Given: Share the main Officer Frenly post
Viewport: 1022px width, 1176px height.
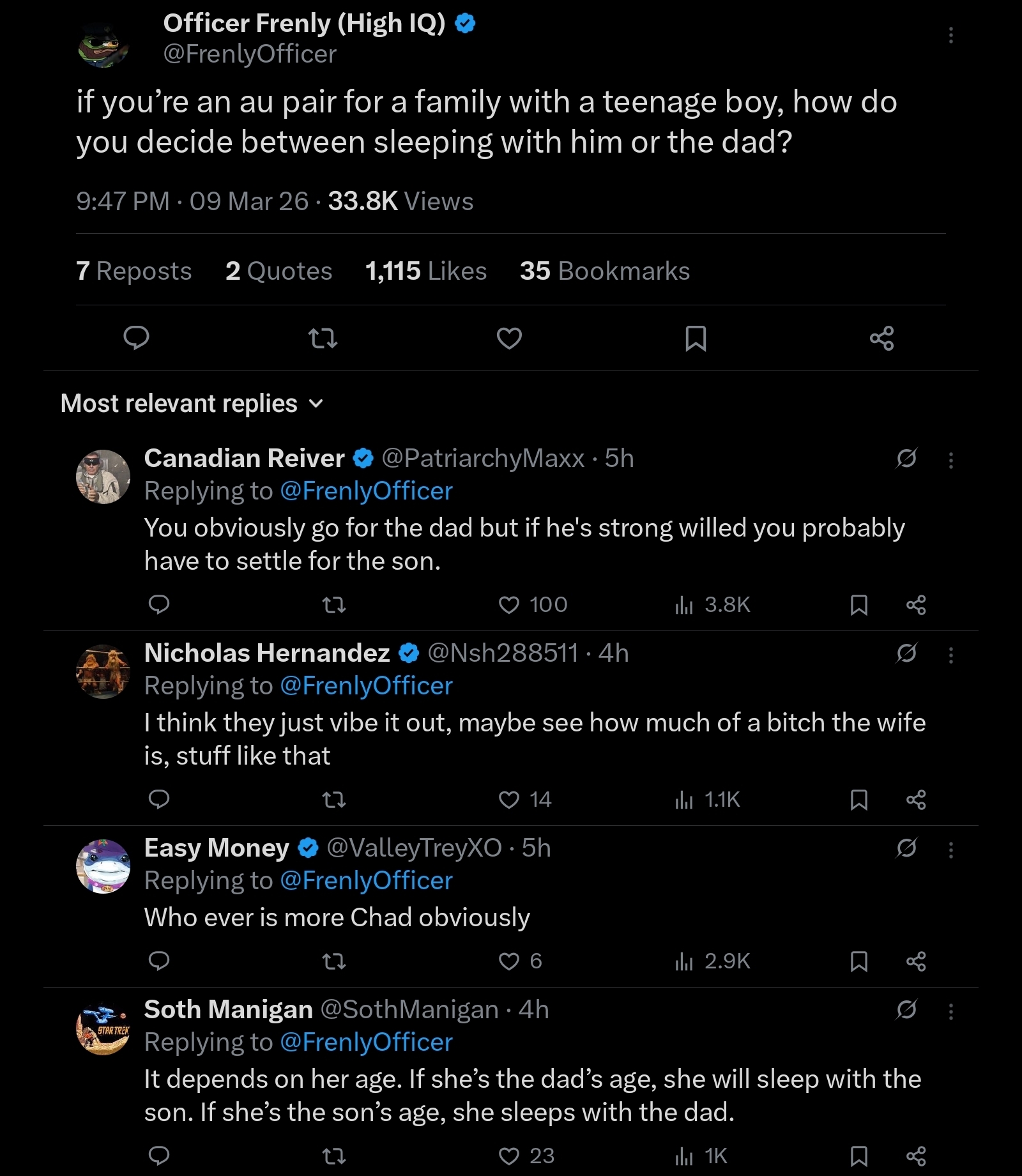Looking at the screenshot, I should point(881,338).
